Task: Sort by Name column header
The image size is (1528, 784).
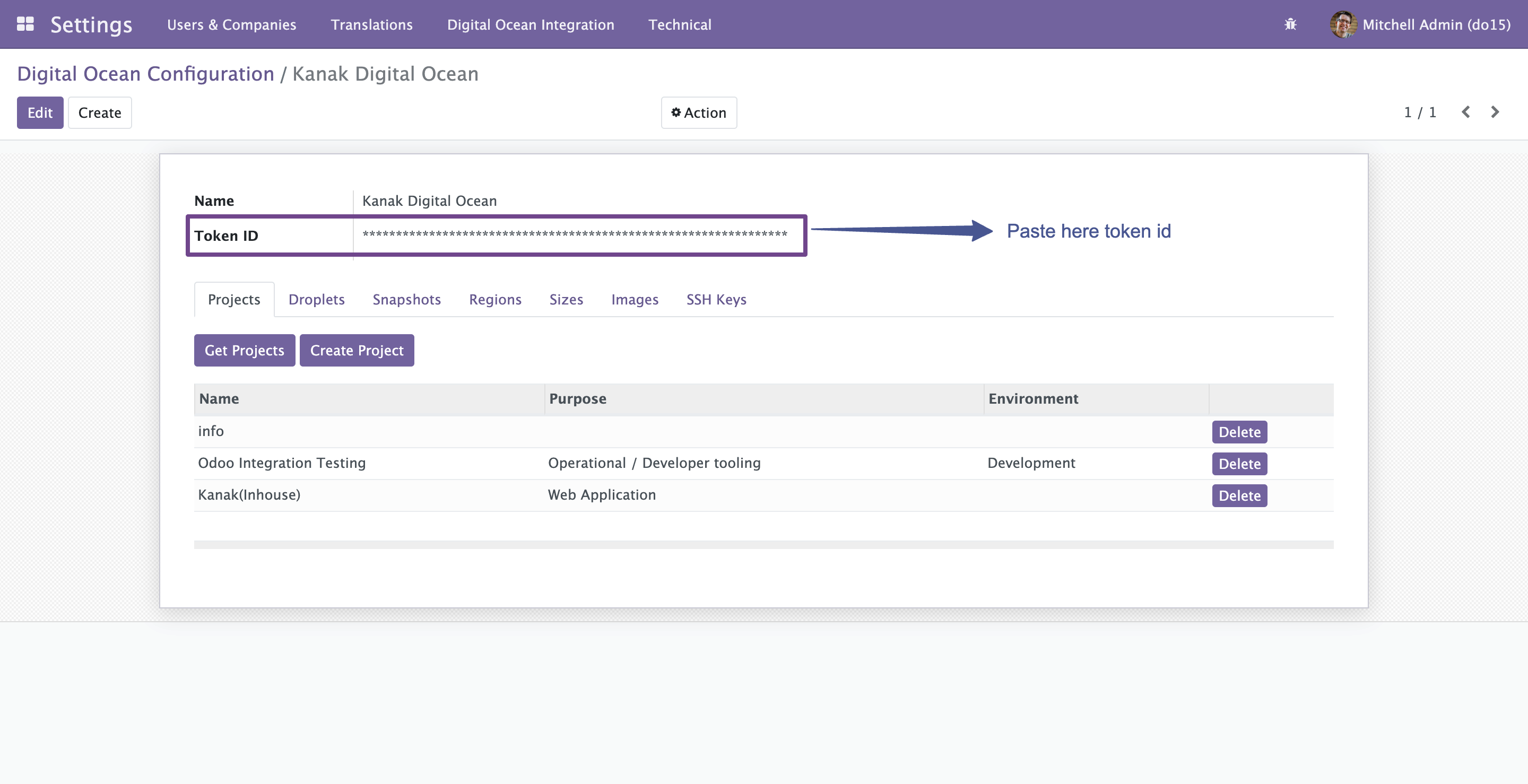Action: click(x=369, y=399)
